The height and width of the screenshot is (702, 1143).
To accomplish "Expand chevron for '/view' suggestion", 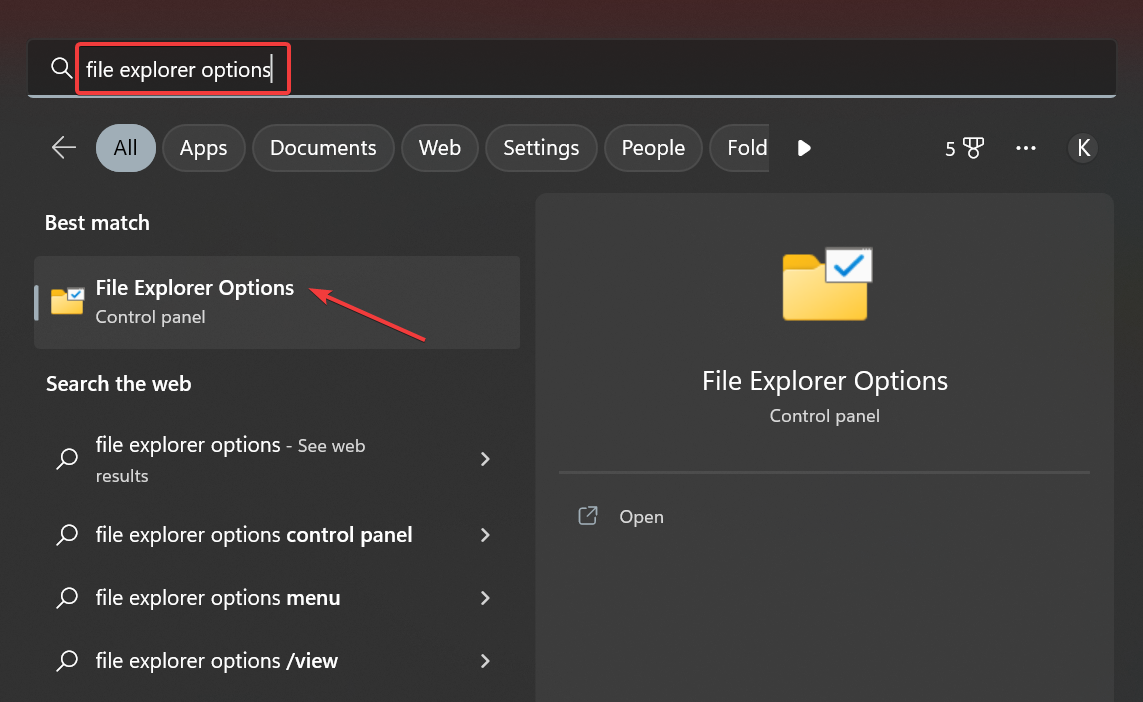I will [x=485, y=660].
